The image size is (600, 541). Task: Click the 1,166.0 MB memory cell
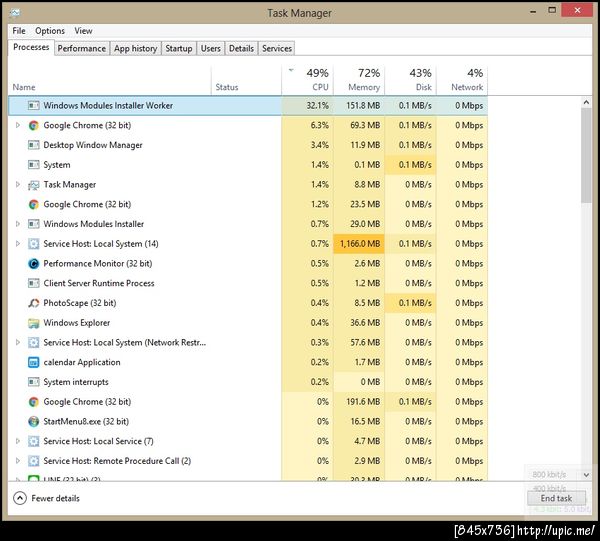tap(359, 244)
